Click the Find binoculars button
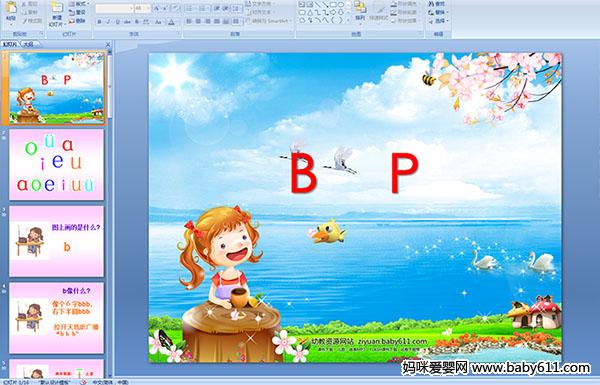The image size is (600, 385). tap(437, 4)
